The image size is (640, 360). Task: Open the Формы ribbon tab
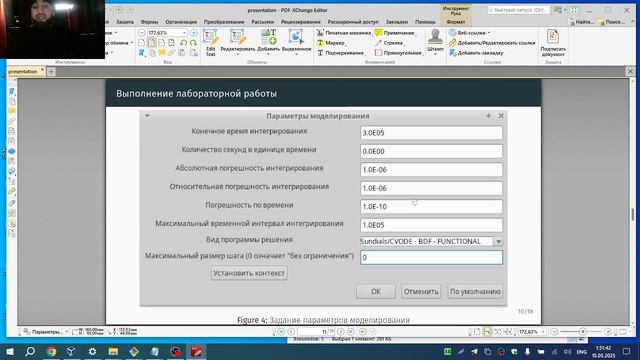pyautogui.click(x=149, y=22)
